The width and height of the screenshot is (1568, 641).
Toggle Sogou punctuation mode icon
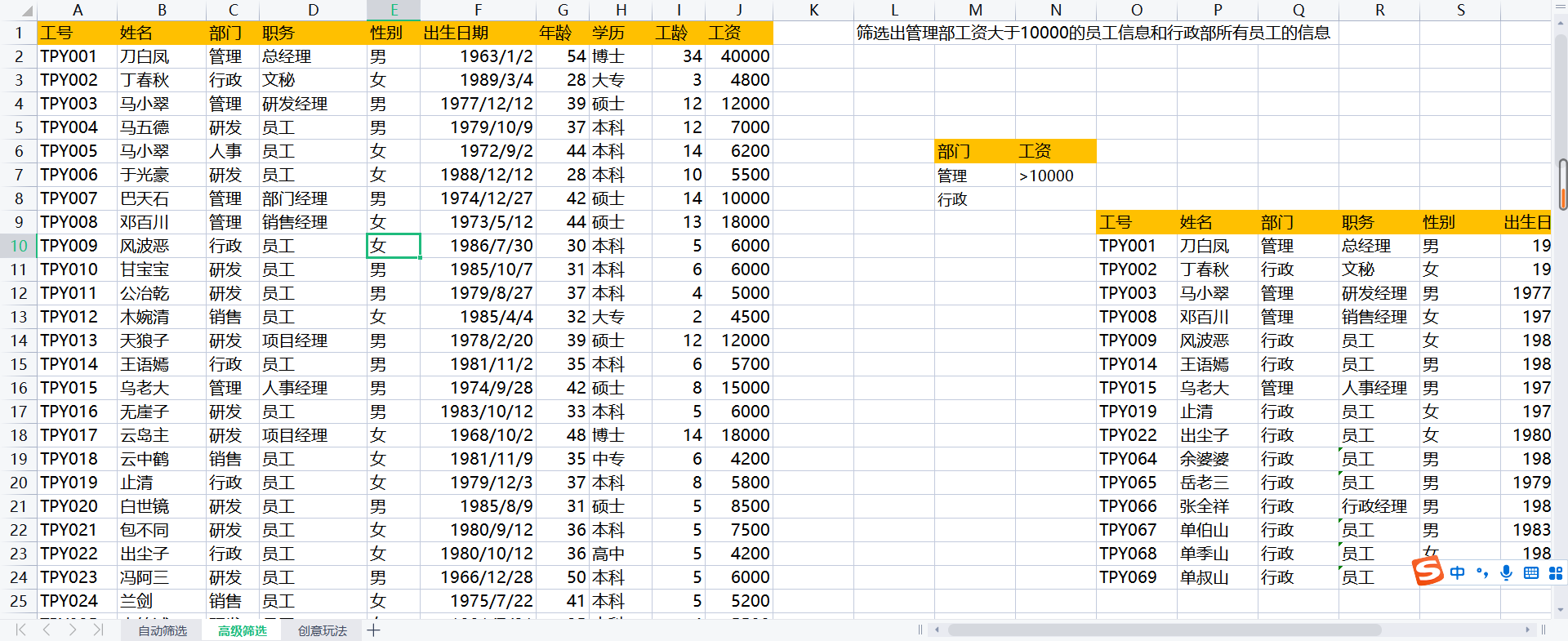click(x=1482, y=572)
